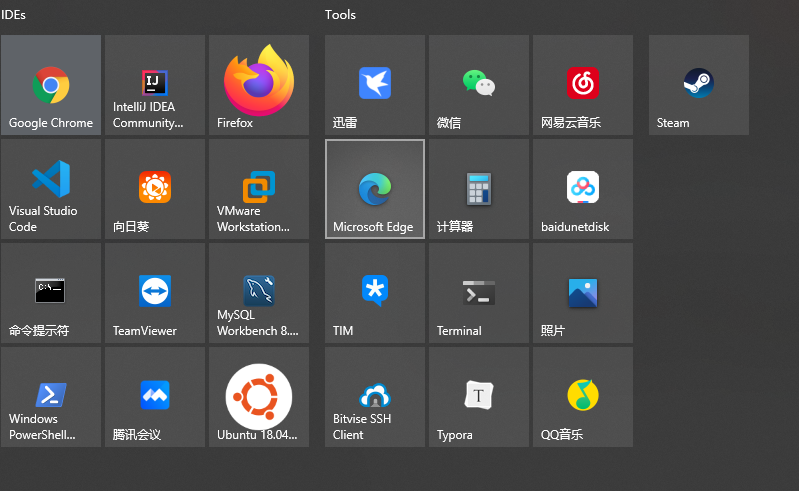Image resolution: width=799 pixels, height=491 pixels.
Task: Open MySQL Workbench tile
Action: [259, 293]
